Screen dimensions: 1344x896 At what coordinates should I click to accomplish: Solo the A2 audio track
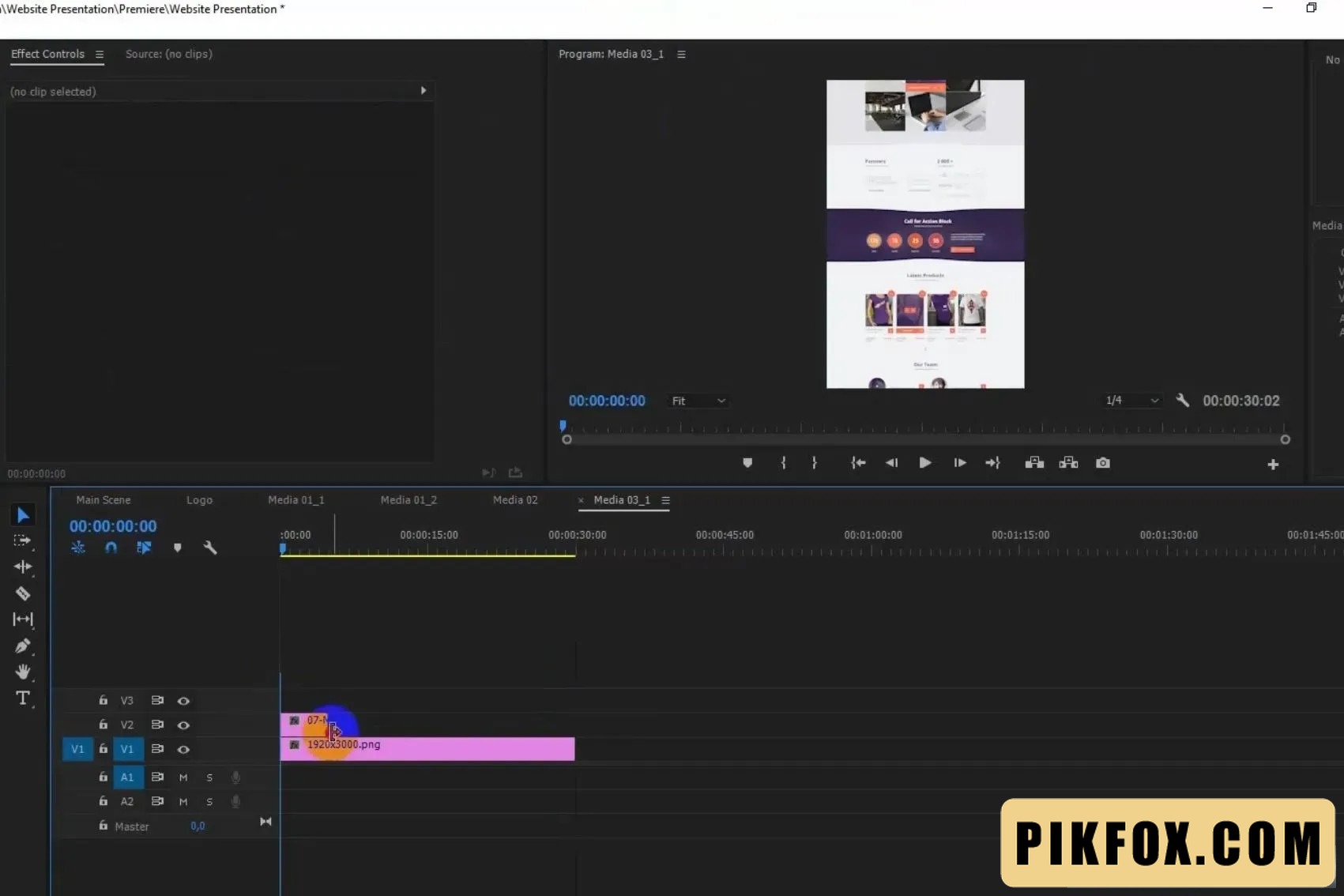(209, 802)
